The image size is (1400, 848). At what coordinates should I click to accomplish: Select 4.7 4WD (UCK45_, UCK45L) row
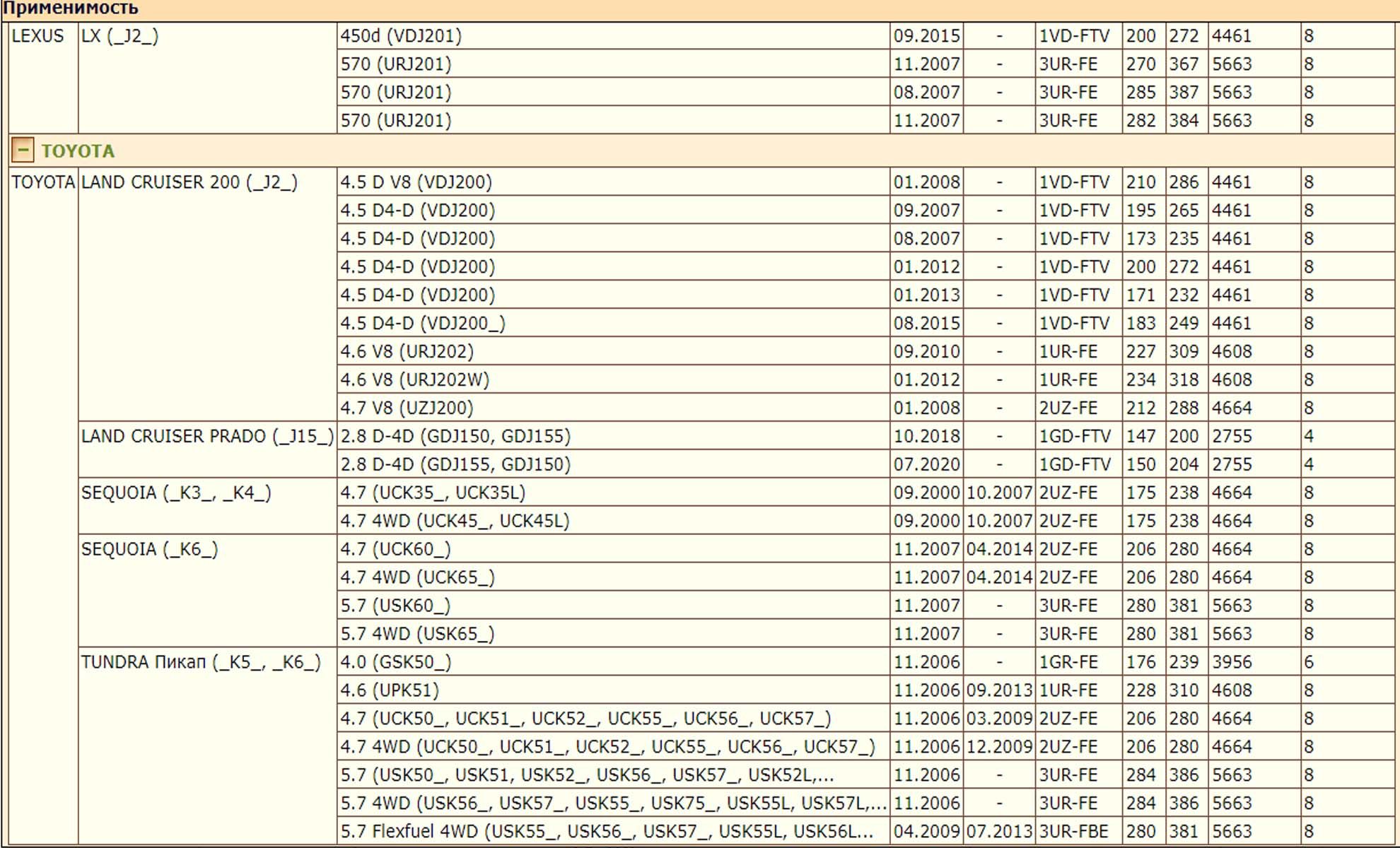tap(865, 522)
